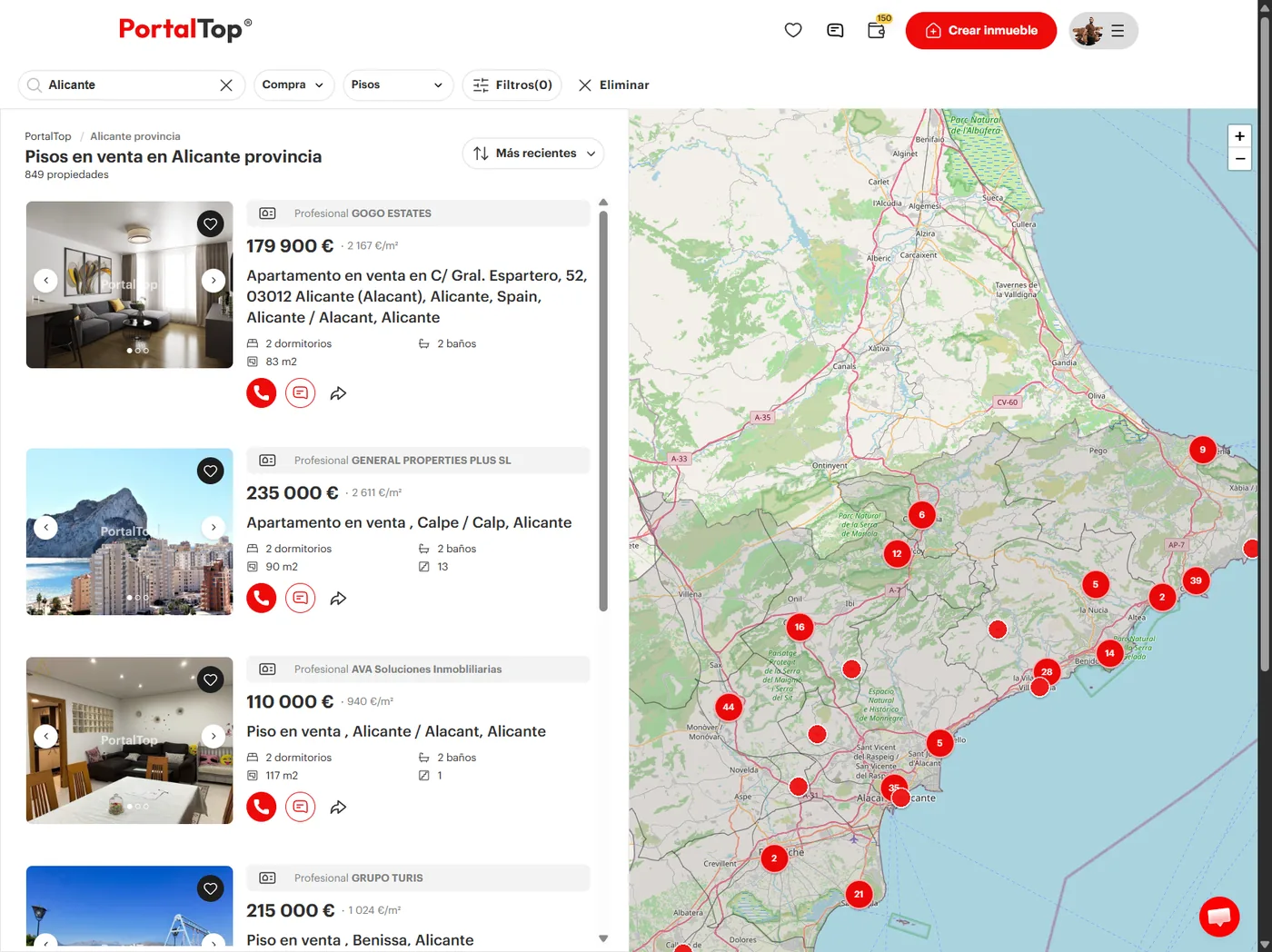Favorite the 215 000 € Benissa piso
This screenshot has width=1272, height=952.
[x=211, y=888]
